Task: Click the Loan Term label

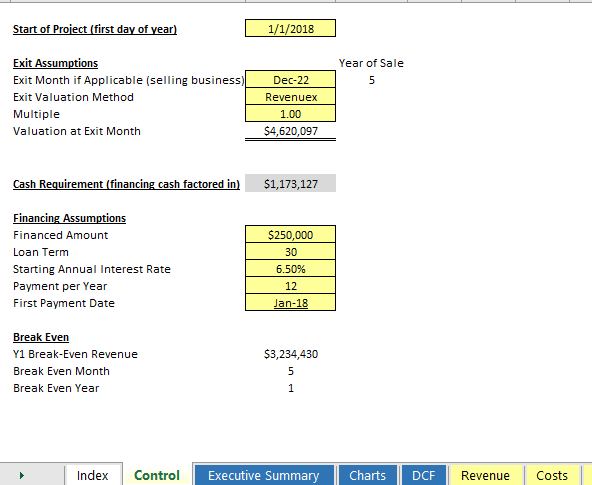Action: pyautogui.click(x=41, y=252)
